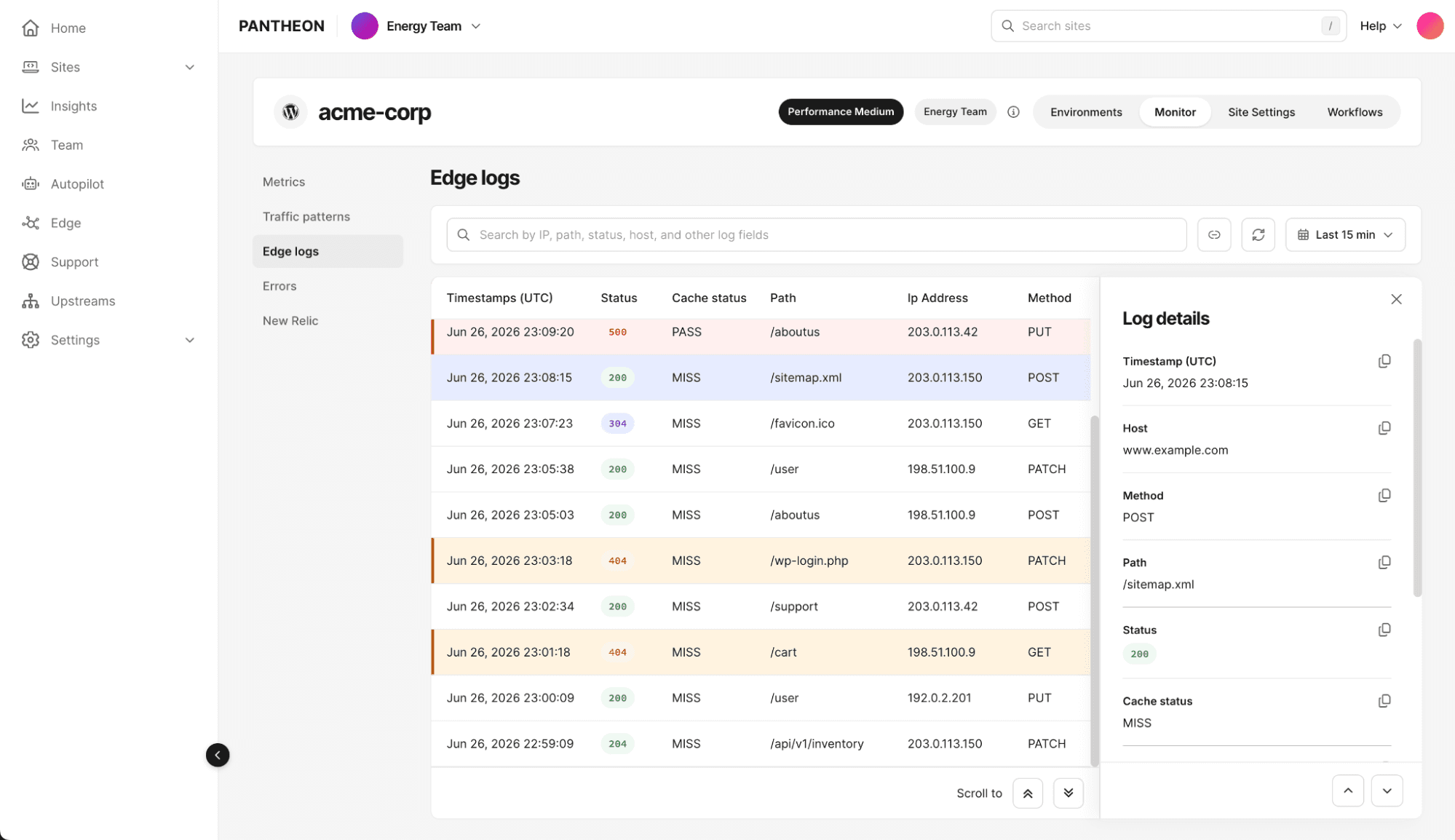Switch to the Workflows tab

point(1355,112)
